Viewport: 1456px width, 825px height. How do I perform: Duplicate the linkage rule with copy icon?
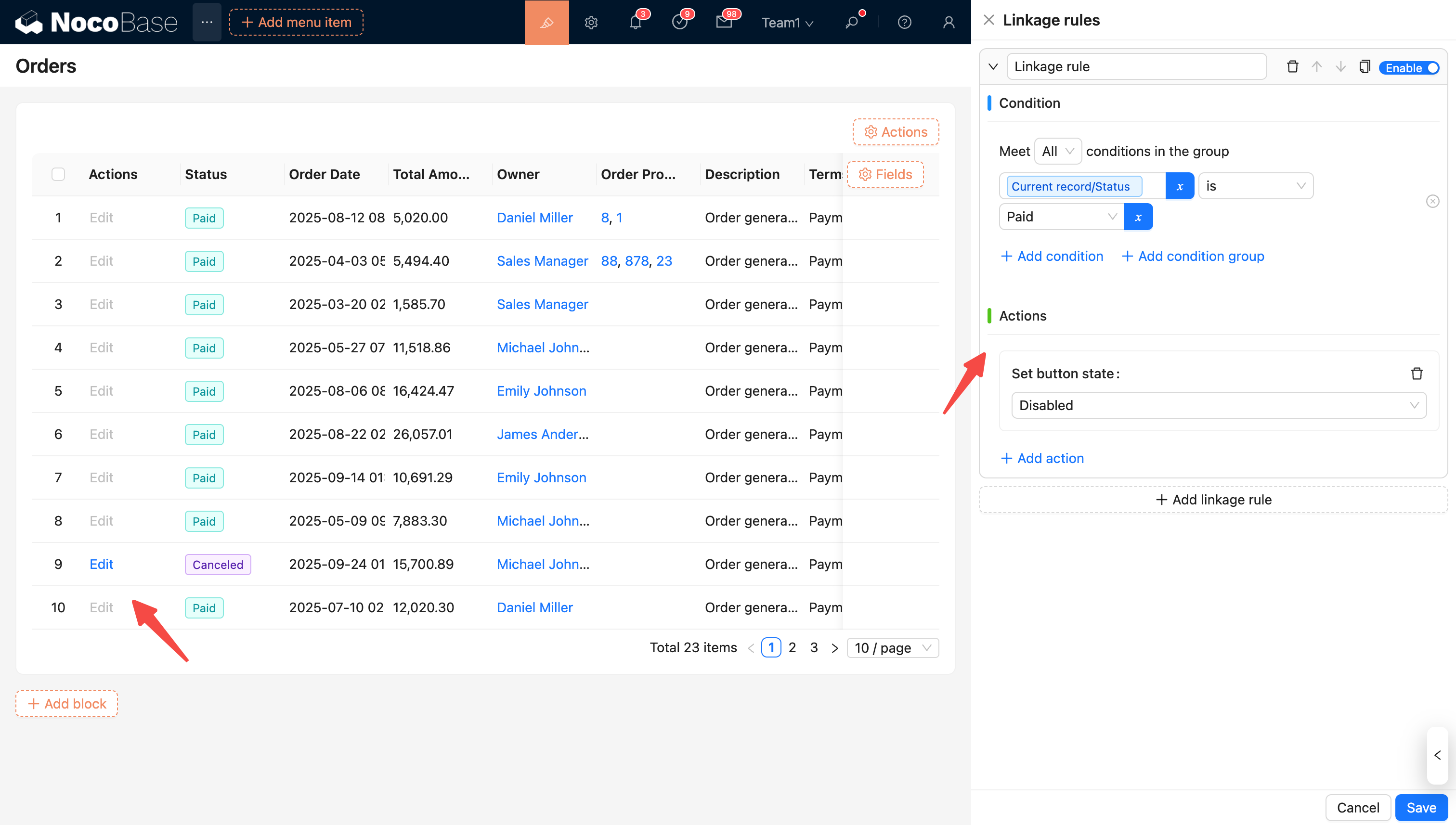1364,67
